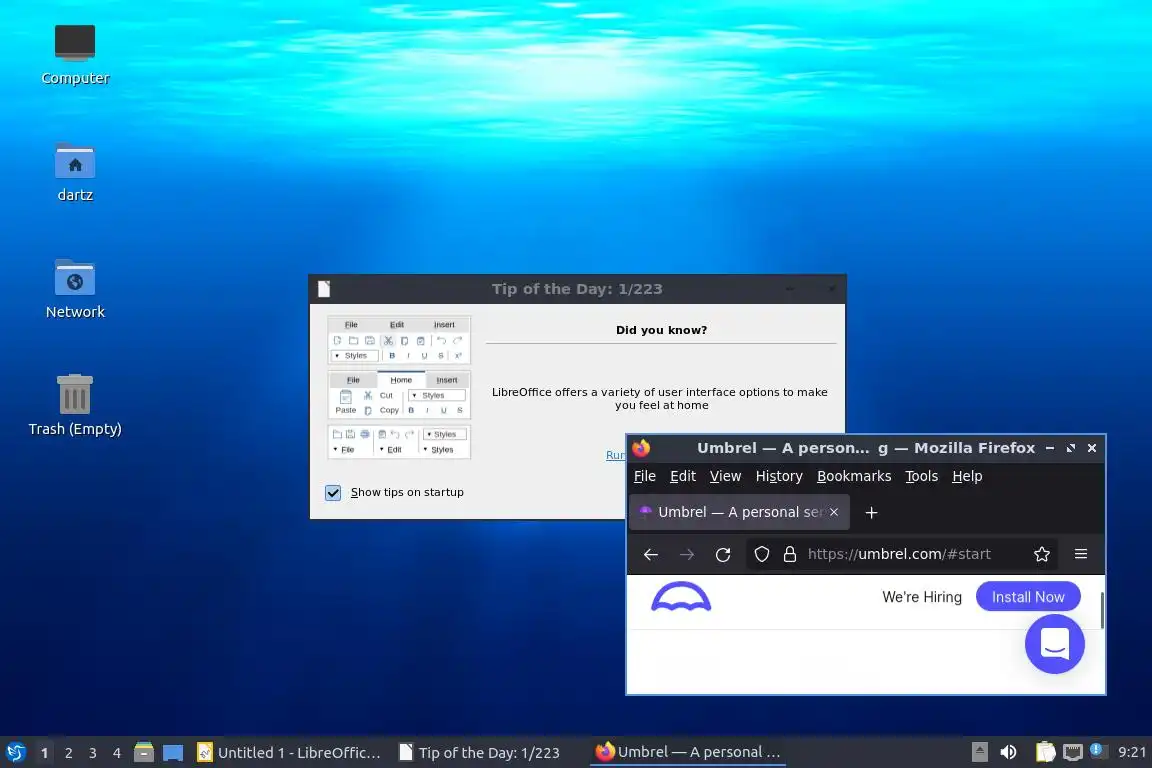Go back in Firefox
The height and width of the screenshot is (768, 1152).
650,554
